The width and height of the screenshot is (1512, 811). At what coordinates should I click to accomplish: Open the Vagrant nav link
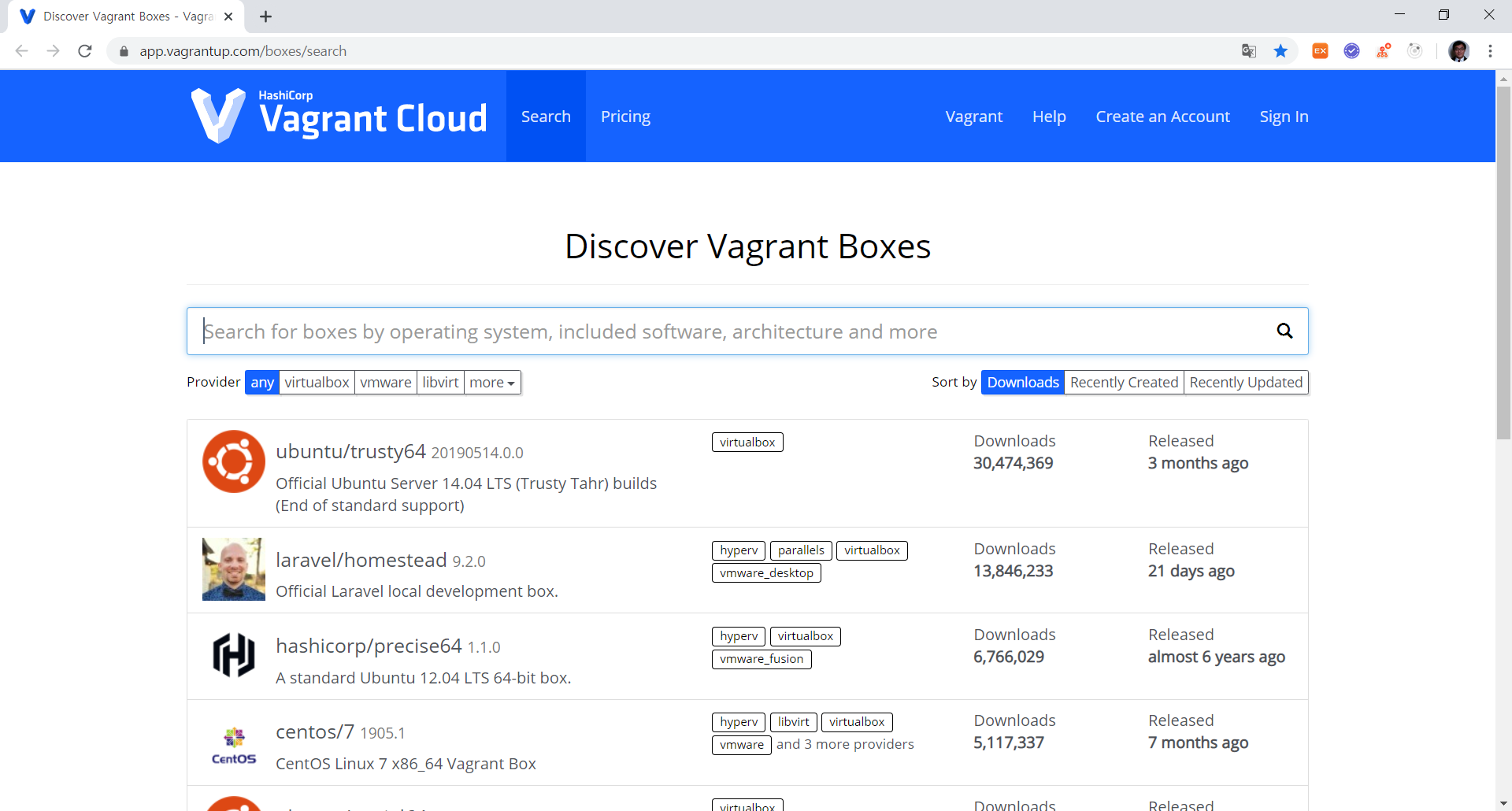click(x=974, y=117)
